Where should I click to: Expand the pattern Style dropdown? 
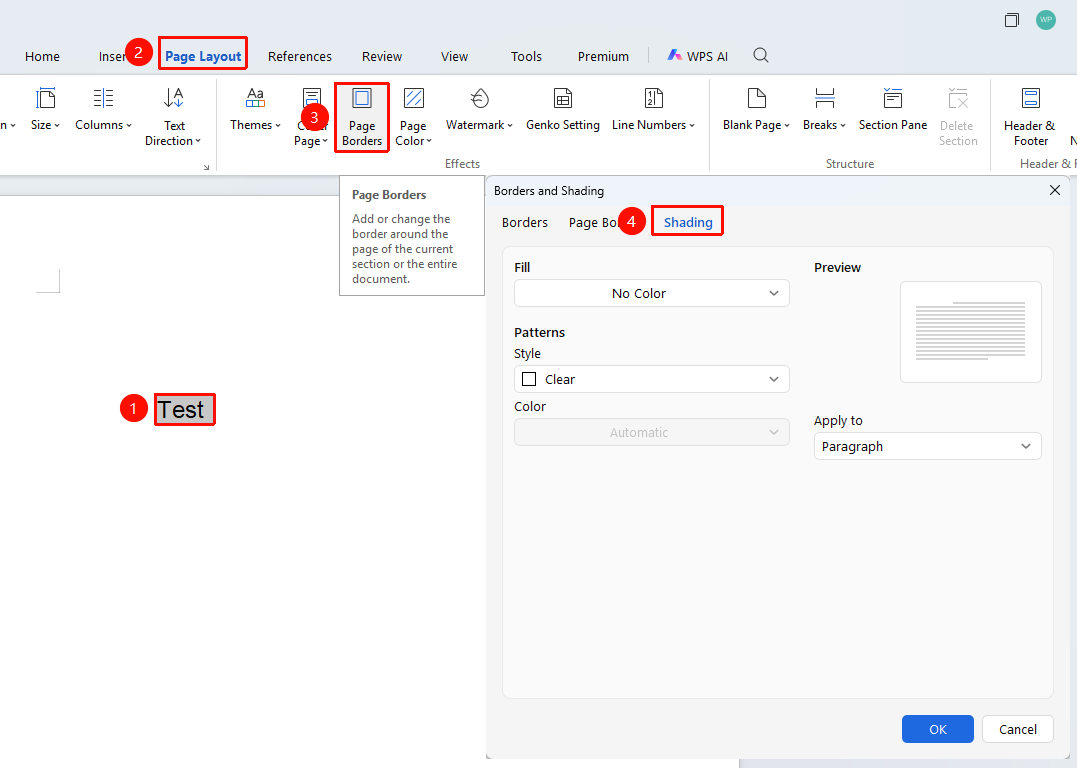pos(651,379)
